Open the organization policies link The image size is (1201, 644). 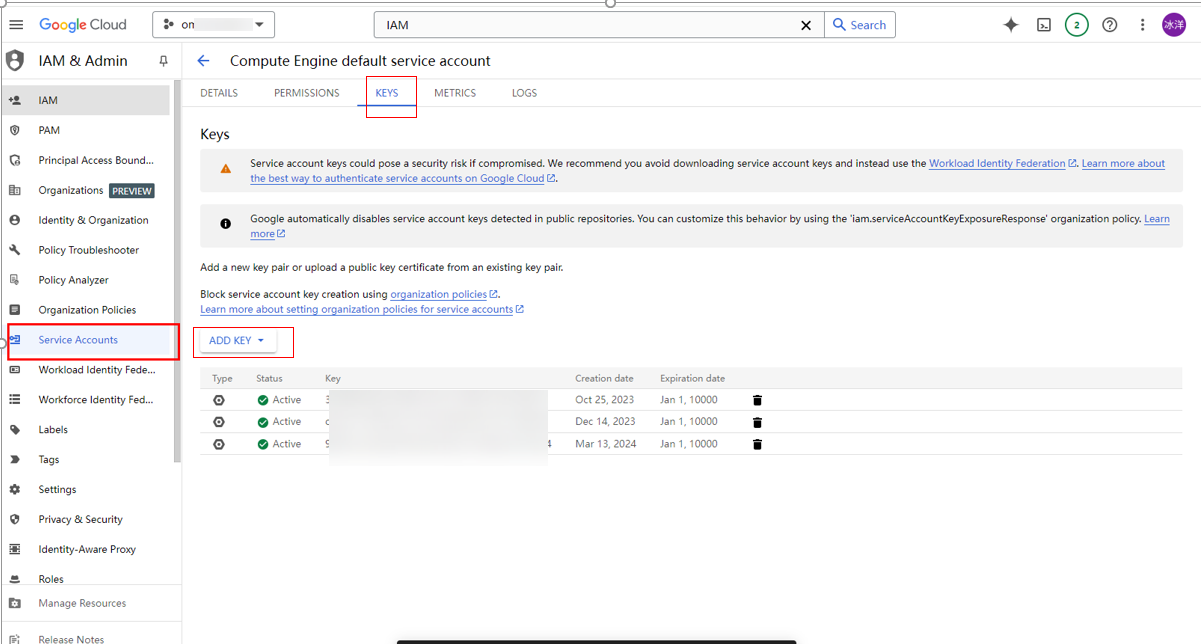click(444, 294)
